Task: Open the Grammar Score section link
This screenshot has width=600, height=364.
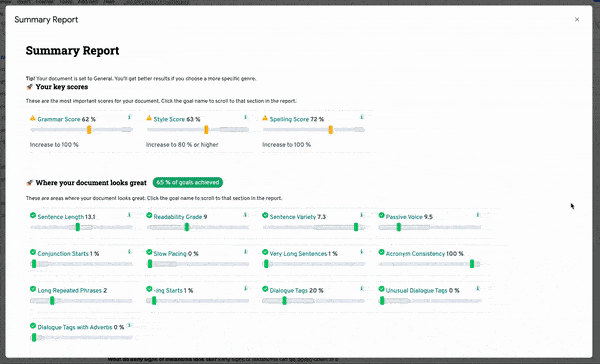Action: (59, 119)
